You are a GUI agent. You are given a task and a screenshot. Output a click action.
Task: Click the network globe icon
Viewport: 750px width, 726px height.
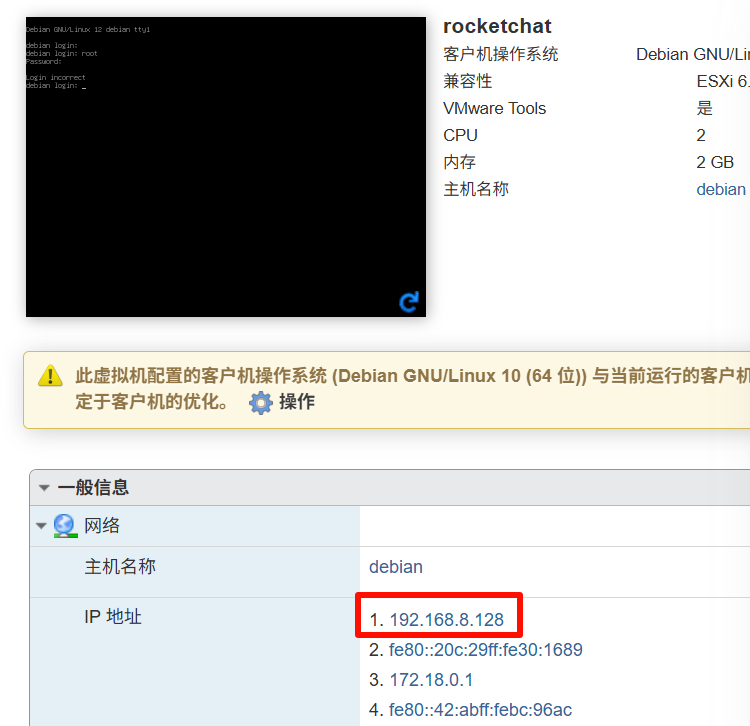(x=65, y=526)
